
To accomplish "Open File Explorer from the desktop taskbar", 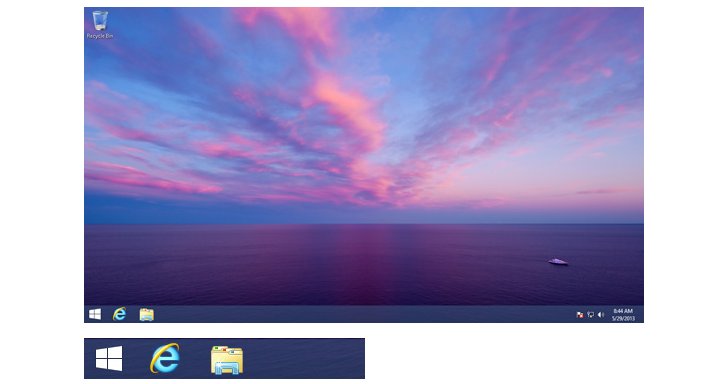I will click(147, 314).
